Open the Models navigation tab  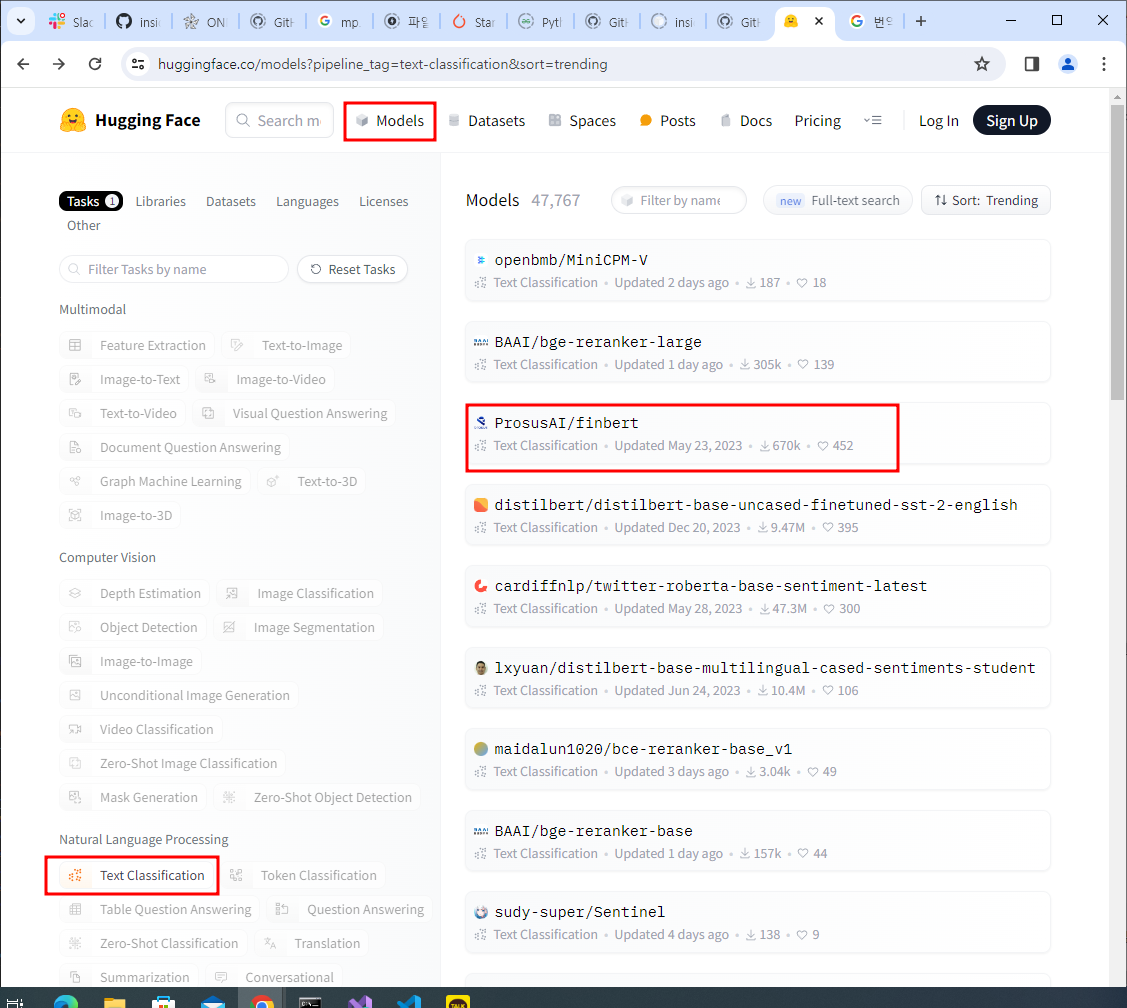(390, 121)
